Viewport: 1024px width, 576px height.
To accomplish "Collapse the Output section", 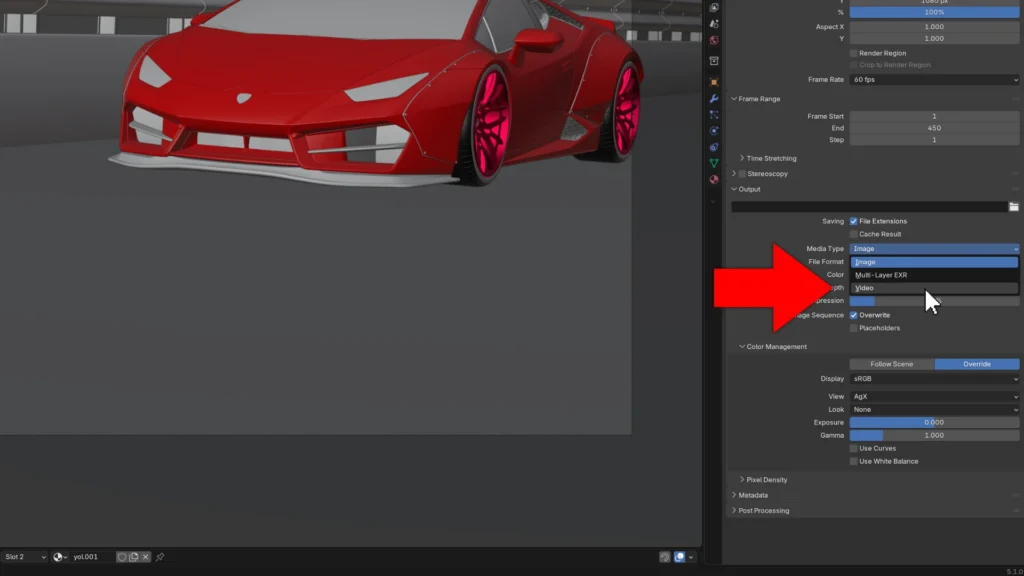I will [734, 189].
